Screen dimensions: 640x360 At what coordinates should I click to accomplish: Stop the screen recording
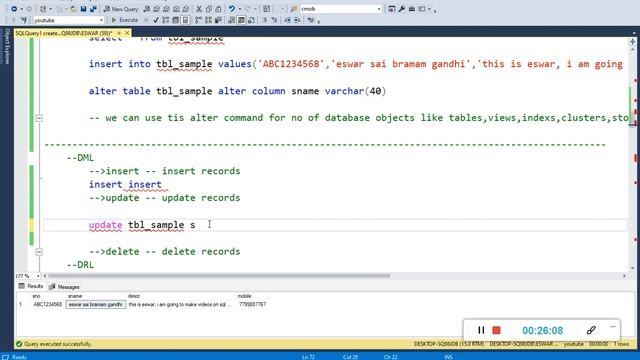point(496,330)
